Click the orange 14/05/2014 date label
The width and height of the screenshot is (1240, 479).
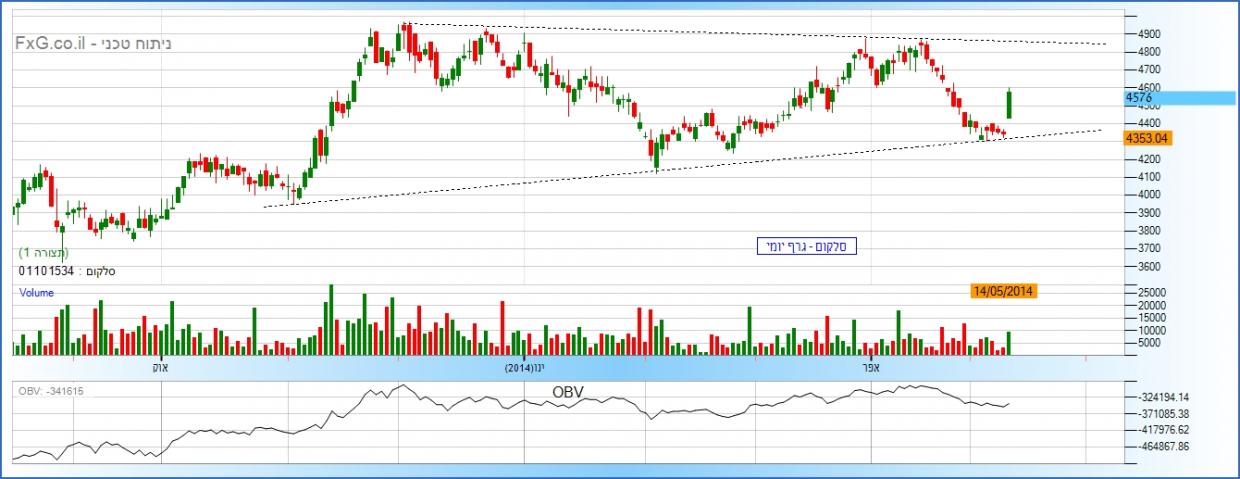pyautogui.click(x=1002, y=291)
